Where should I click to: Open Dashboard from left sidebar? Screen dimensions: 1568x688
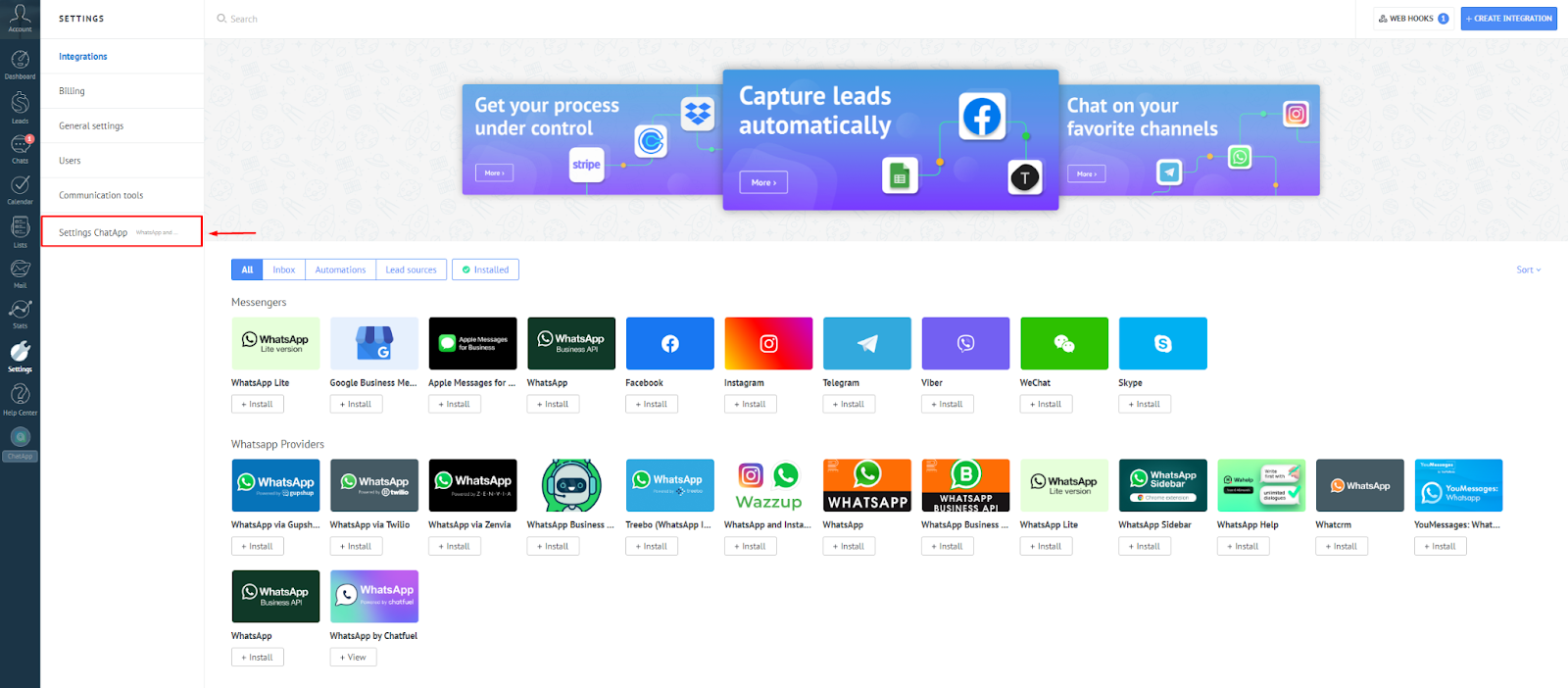[x=20, y=65]
